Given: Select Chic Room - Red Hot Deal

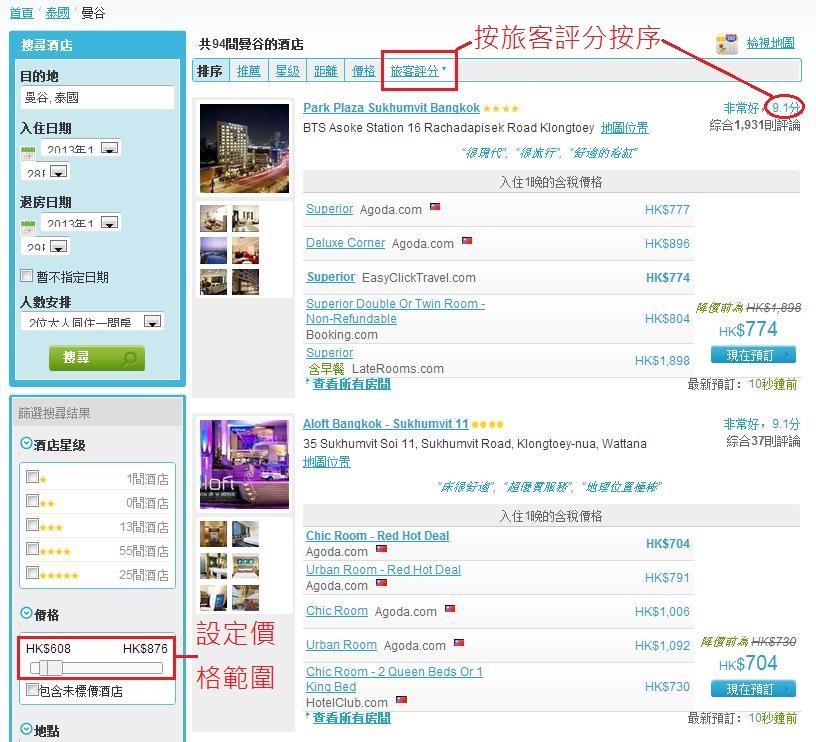Looking at the screenshot, I should click(x=377, y=535).
